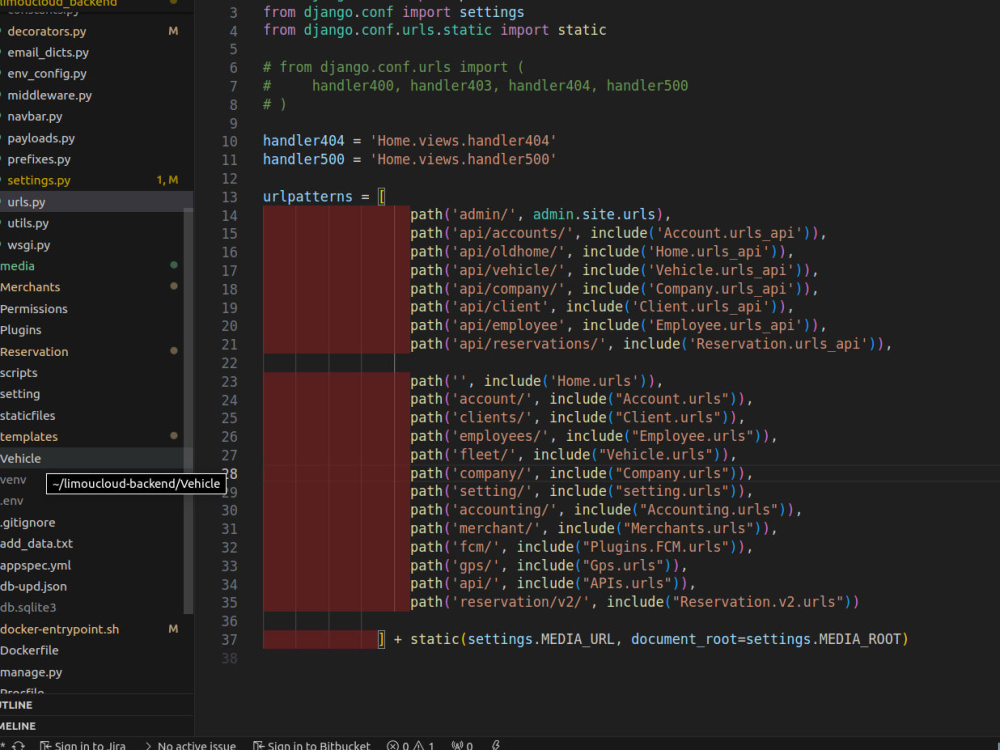This screenshot has height=750, width=1000.
Task: Click Sign in to Jira
Action: [x=82, y=746]
